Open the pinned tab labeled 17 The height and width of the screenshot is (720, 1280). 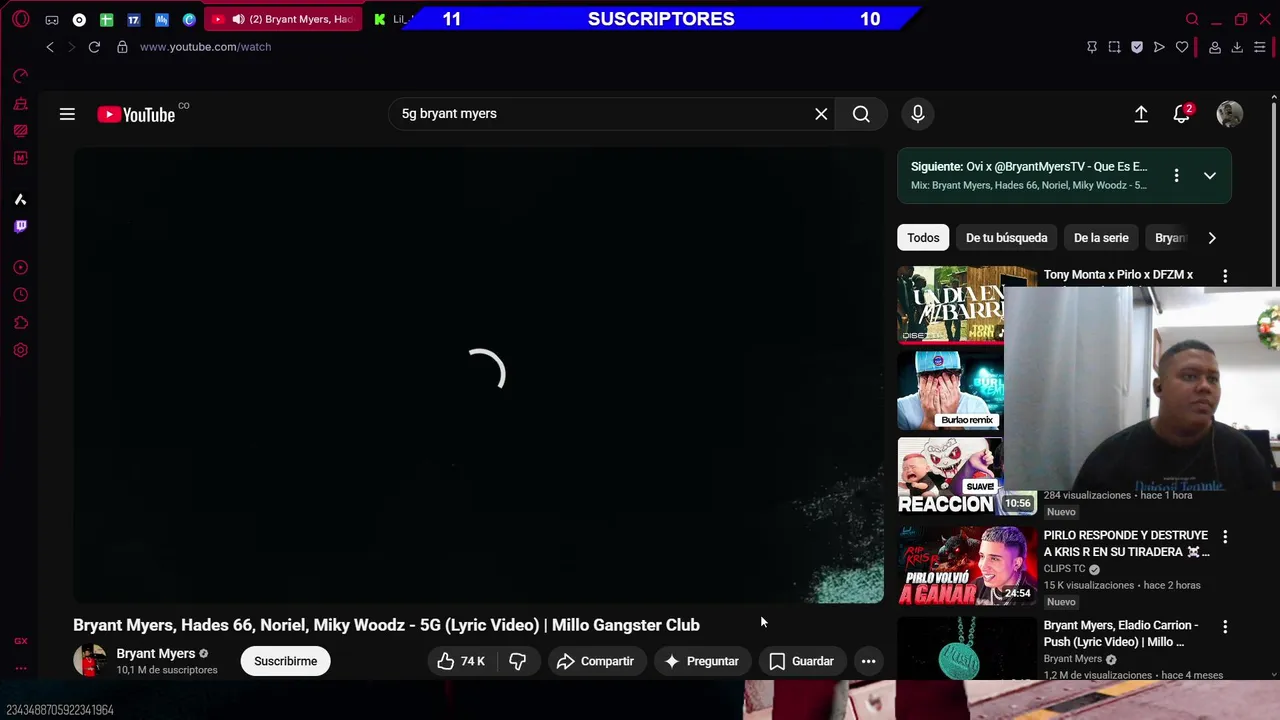pyautogui.click(x=133, y=19)
